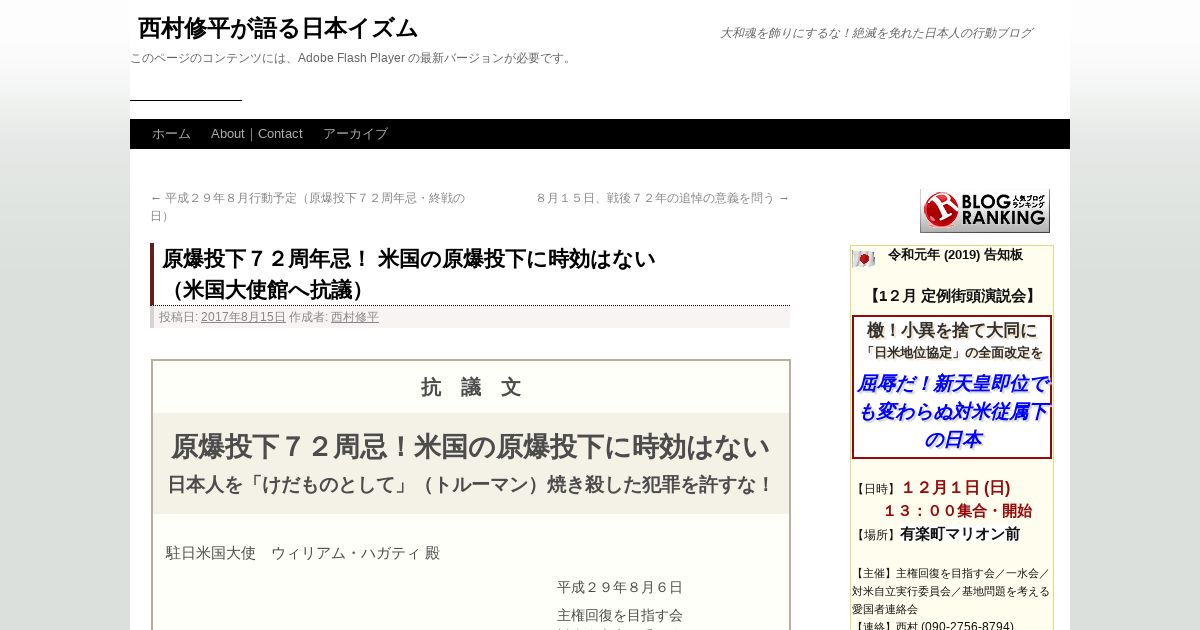
Task: Click 【１２月 定例街頭演説会】 text
Action: coord(952,296)
